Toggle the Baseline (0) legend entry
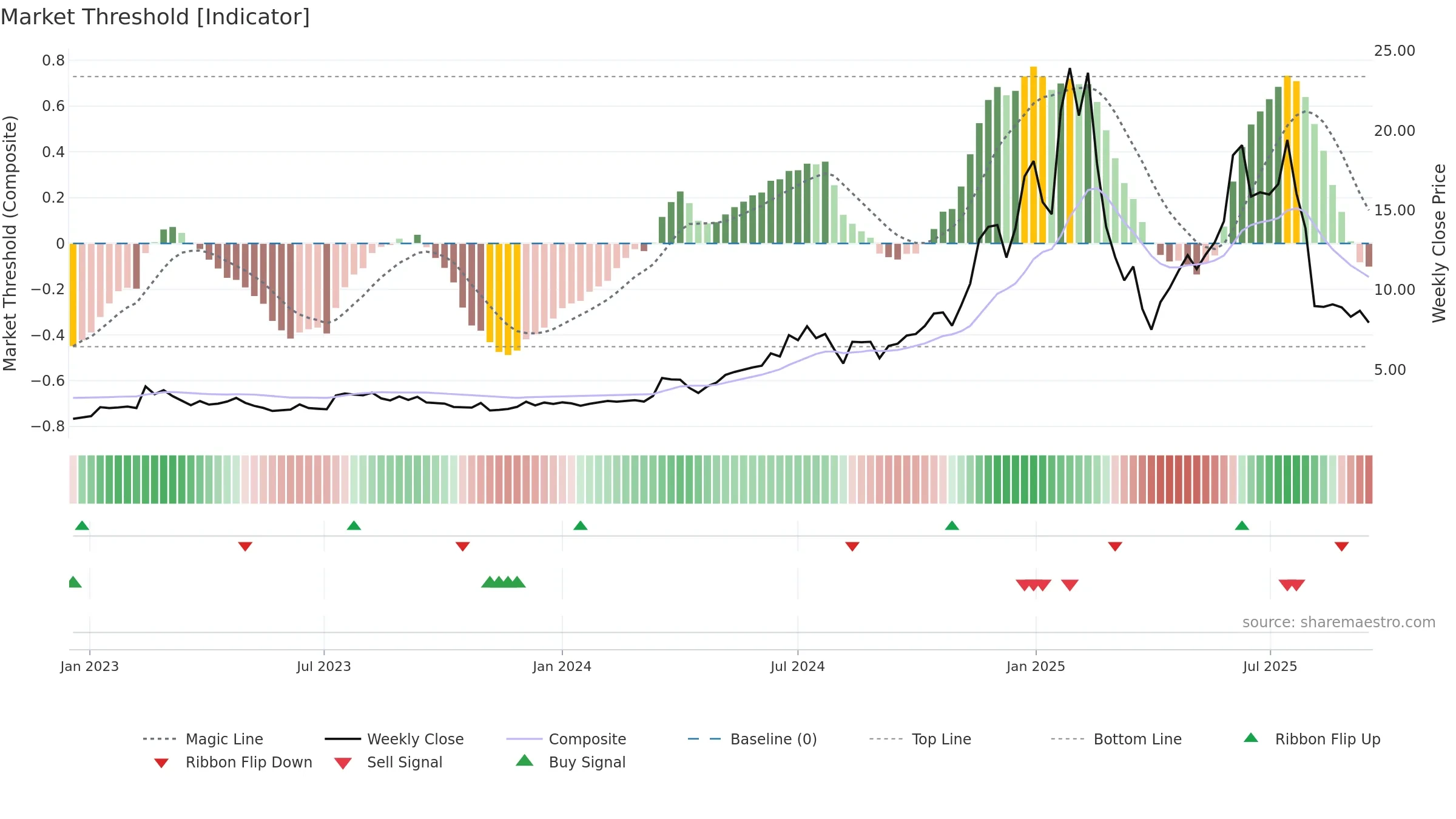The width and height of the screenshot is (1456, 819). click(752, 739)
